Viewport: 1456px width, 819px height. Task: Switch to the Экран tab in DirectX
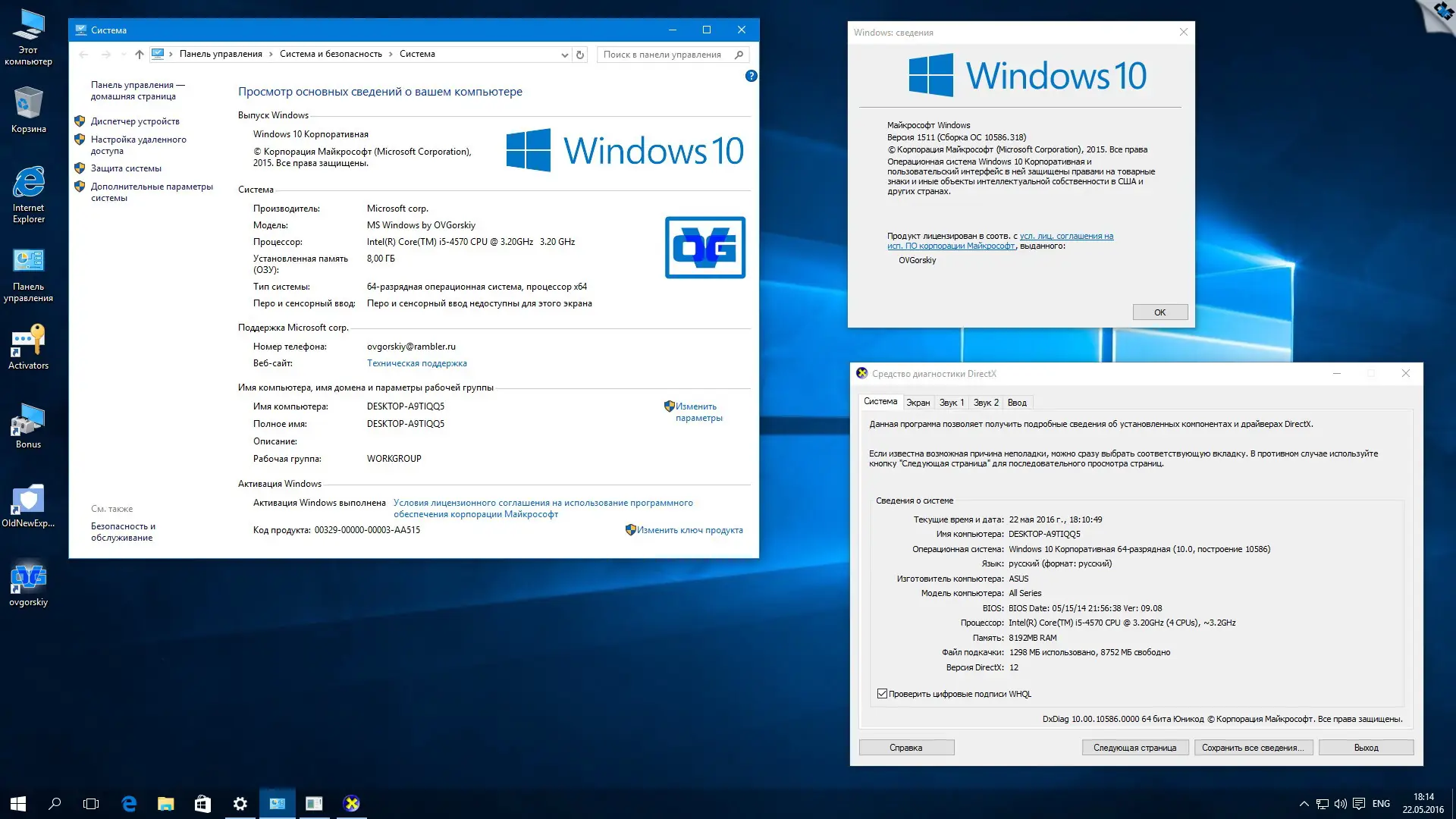click(x=918, y=403)
